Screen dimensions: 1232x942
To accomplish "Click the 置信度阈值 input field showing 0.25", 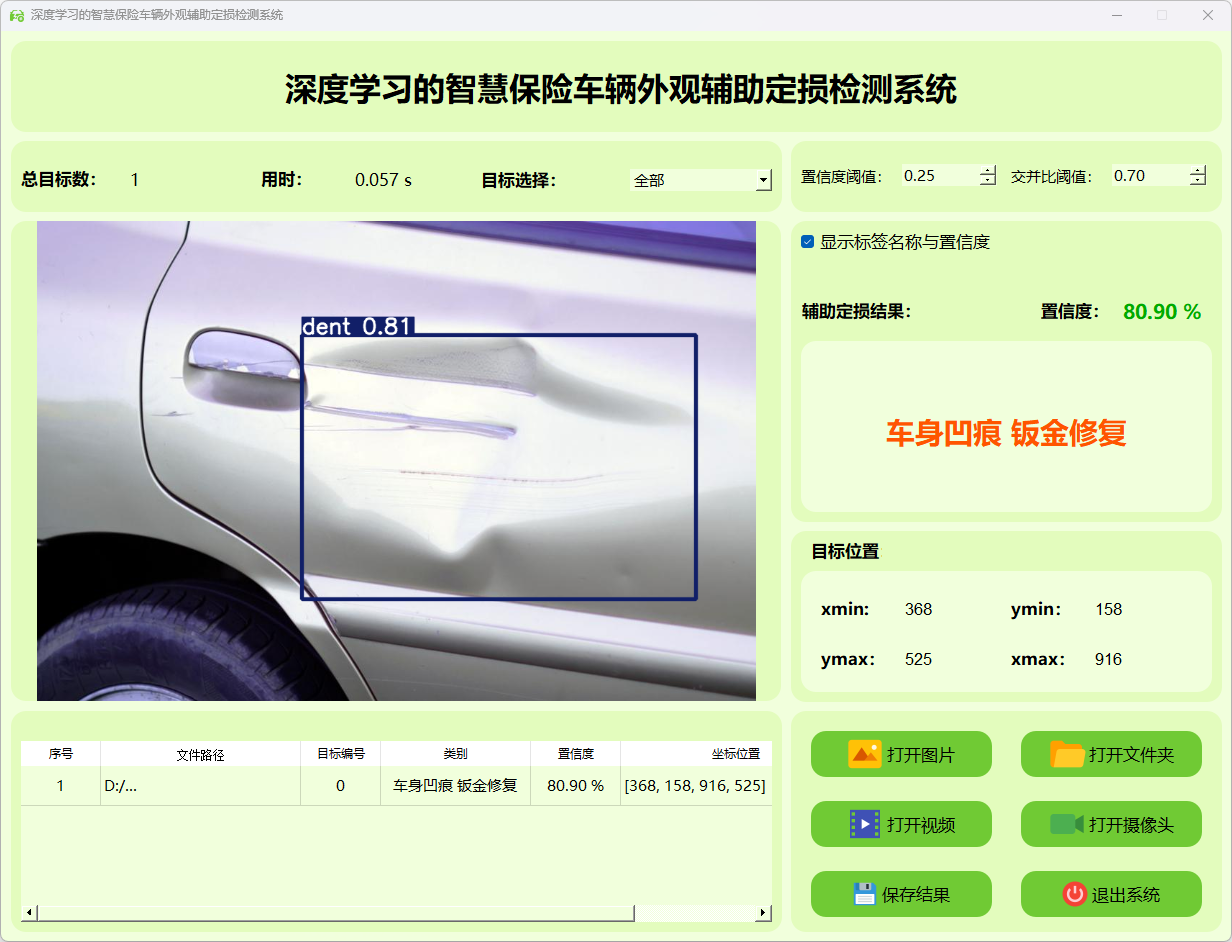I will coord(938,176).
